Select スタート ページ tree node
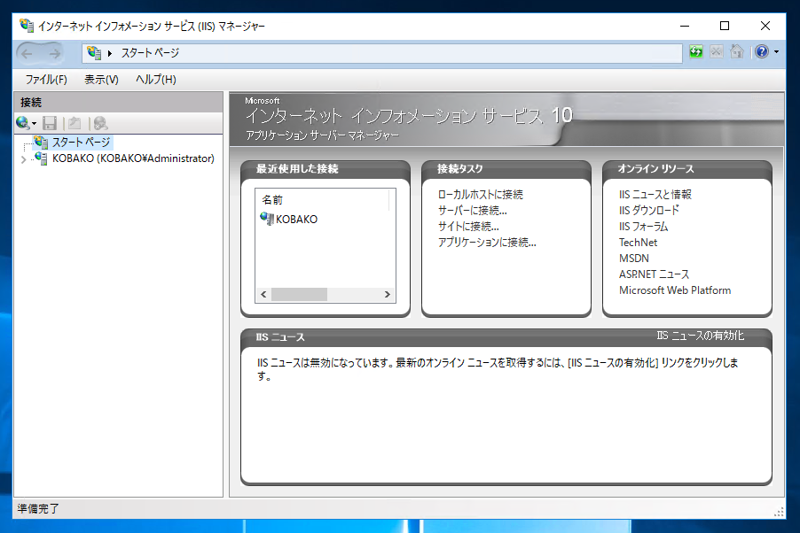The width and height of the screenshot is (800, 533). (81, 142)
